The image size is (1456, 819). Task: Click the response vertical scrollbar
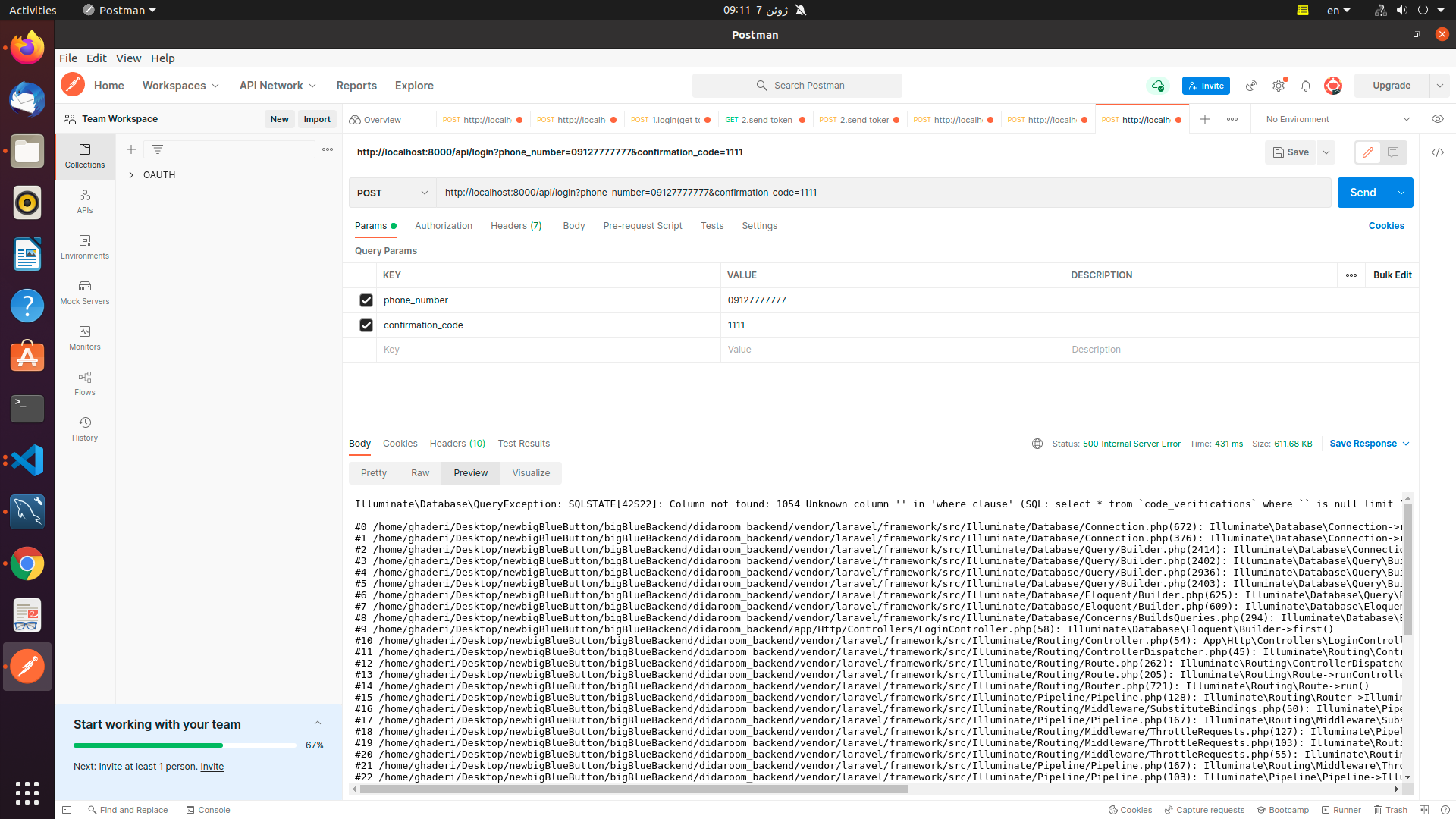click(x=1407, y=569)
